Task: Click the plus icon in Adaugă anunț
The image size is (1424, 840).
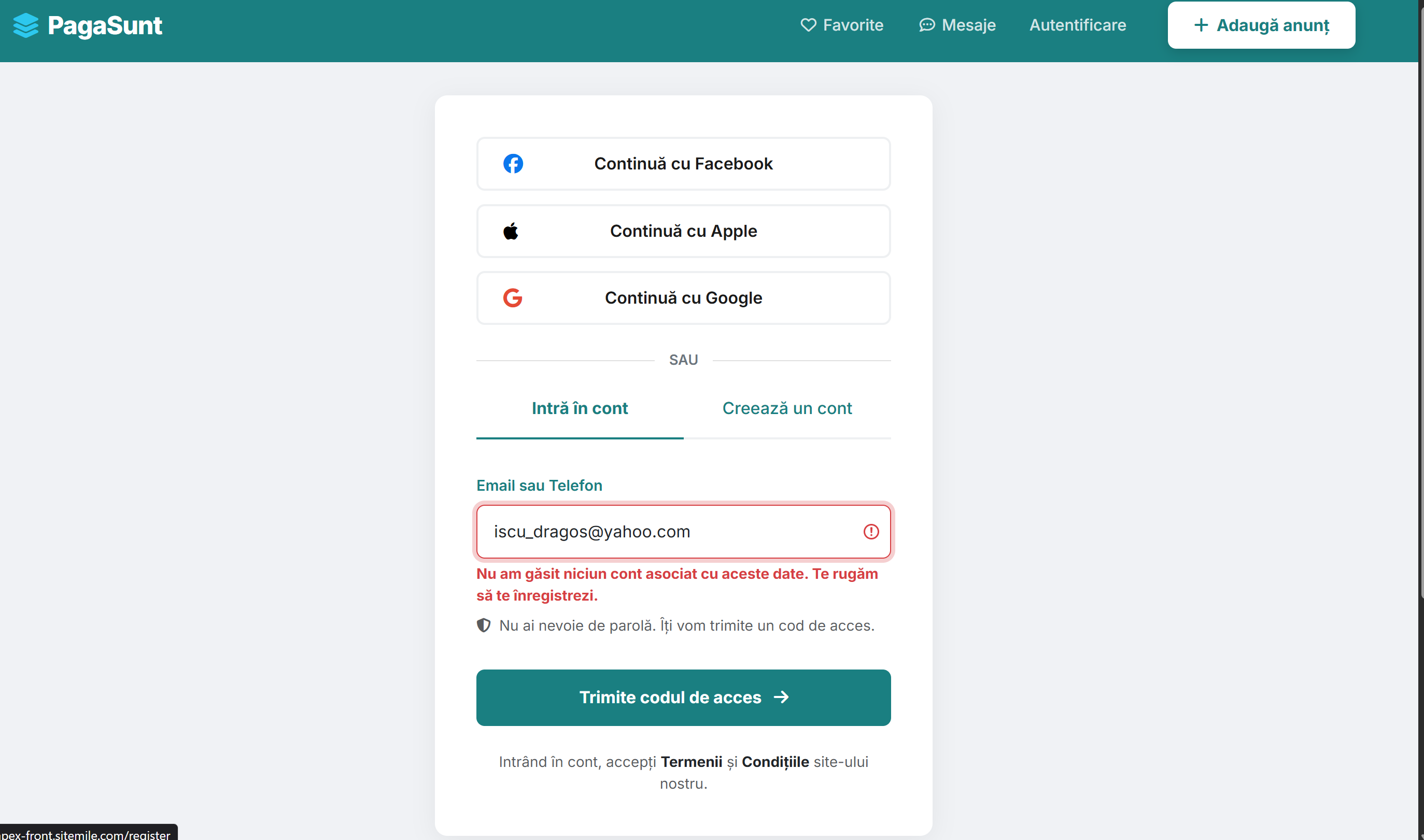Action: [1201, 25]
